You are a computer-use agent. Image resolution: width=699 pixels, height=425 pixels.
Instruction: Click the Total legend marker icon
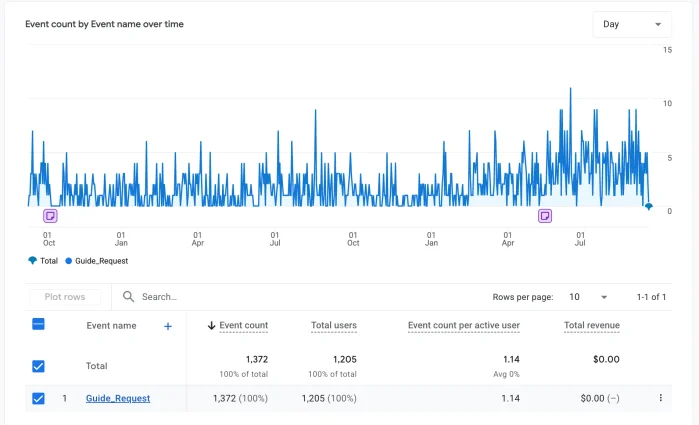33,261
